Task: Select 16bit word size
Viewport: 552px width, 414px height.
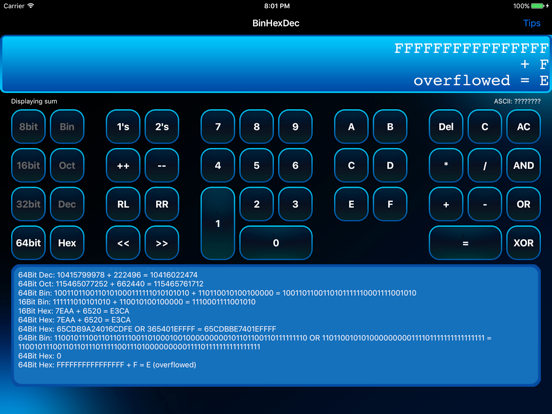Action: [x=29, y=165]
